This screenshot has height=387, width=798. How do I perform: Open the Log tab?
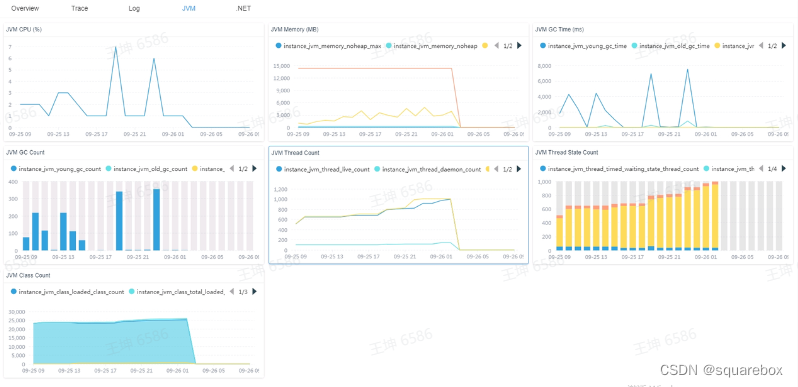coord(134,9)
